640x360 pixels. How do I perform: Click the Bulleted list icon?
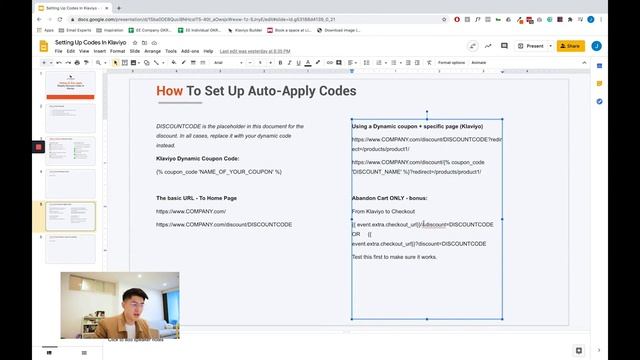click(x=393, y=62)
